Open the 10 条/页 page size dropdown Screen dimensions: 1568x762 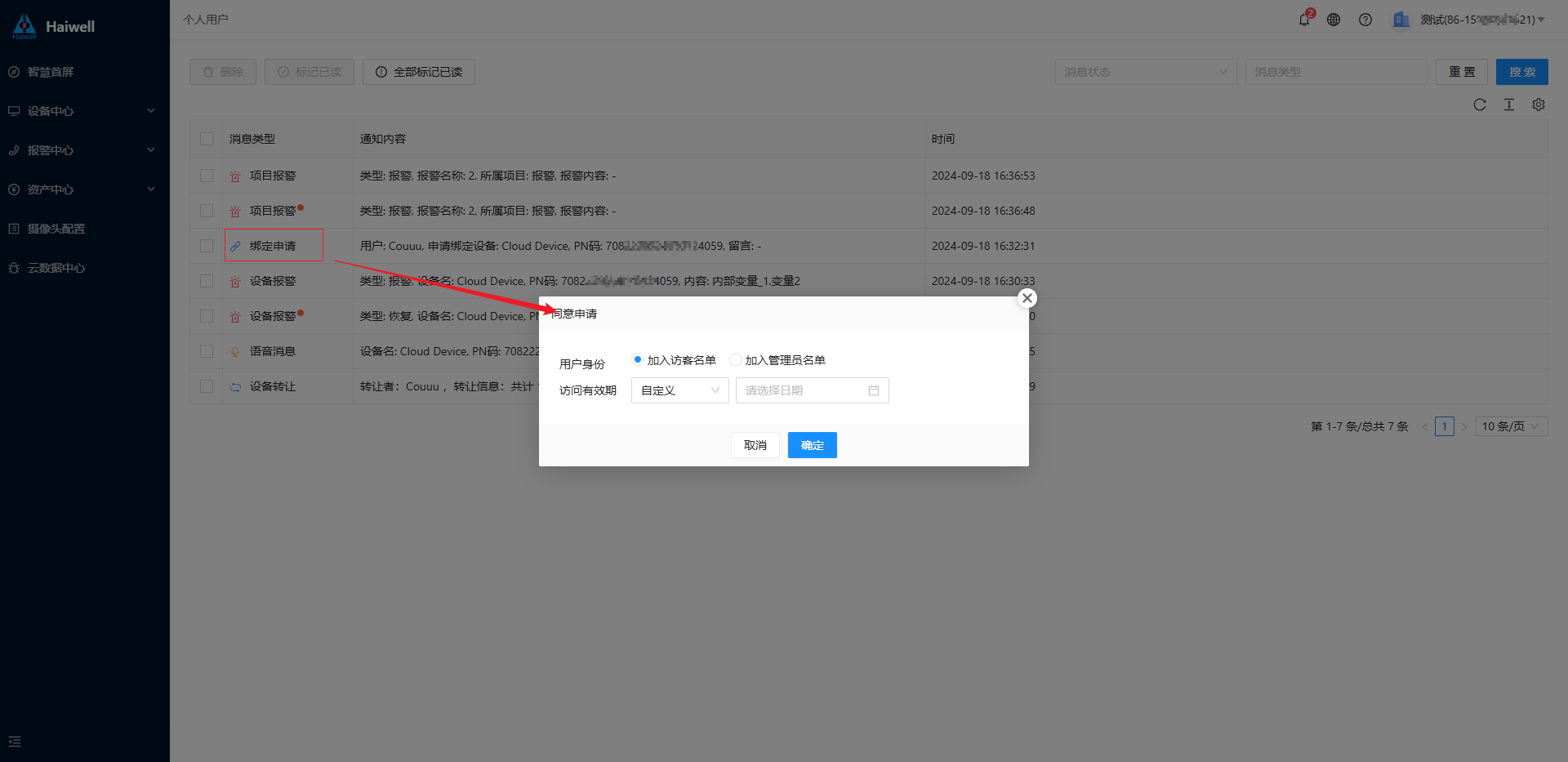click(1512, 426)
